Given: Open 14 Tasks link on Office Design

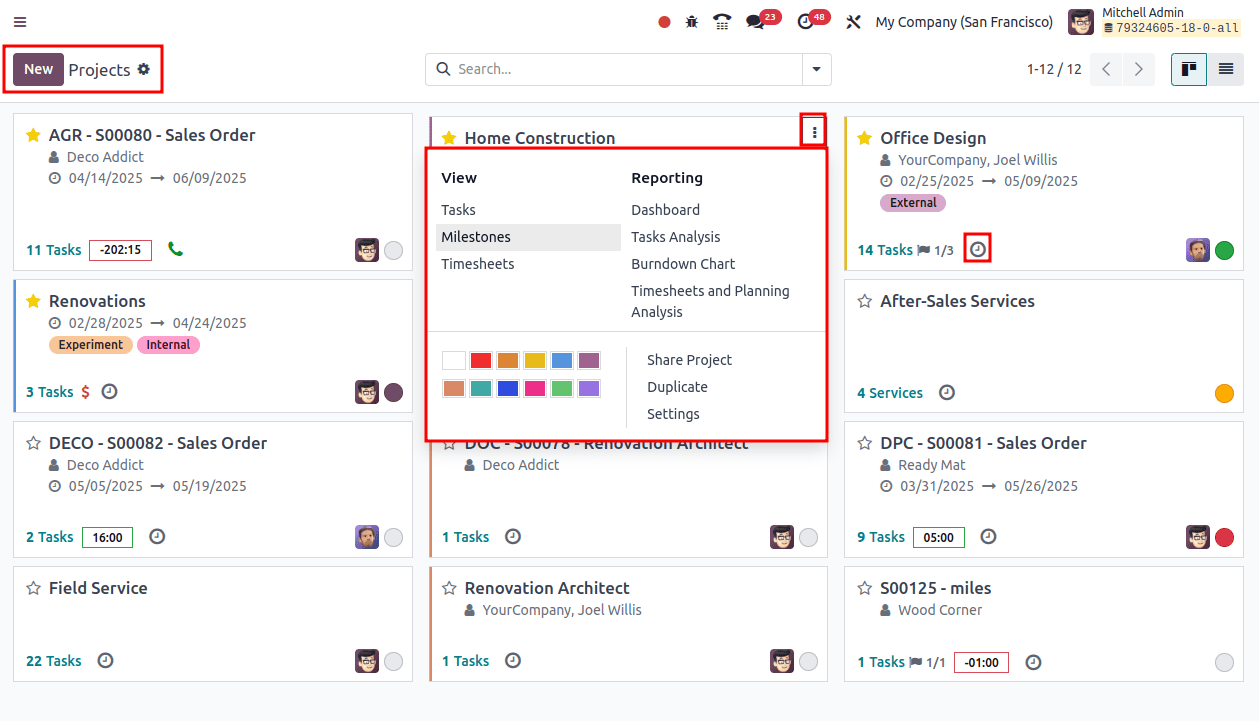Looking at the screenshot, I should 885,250.
